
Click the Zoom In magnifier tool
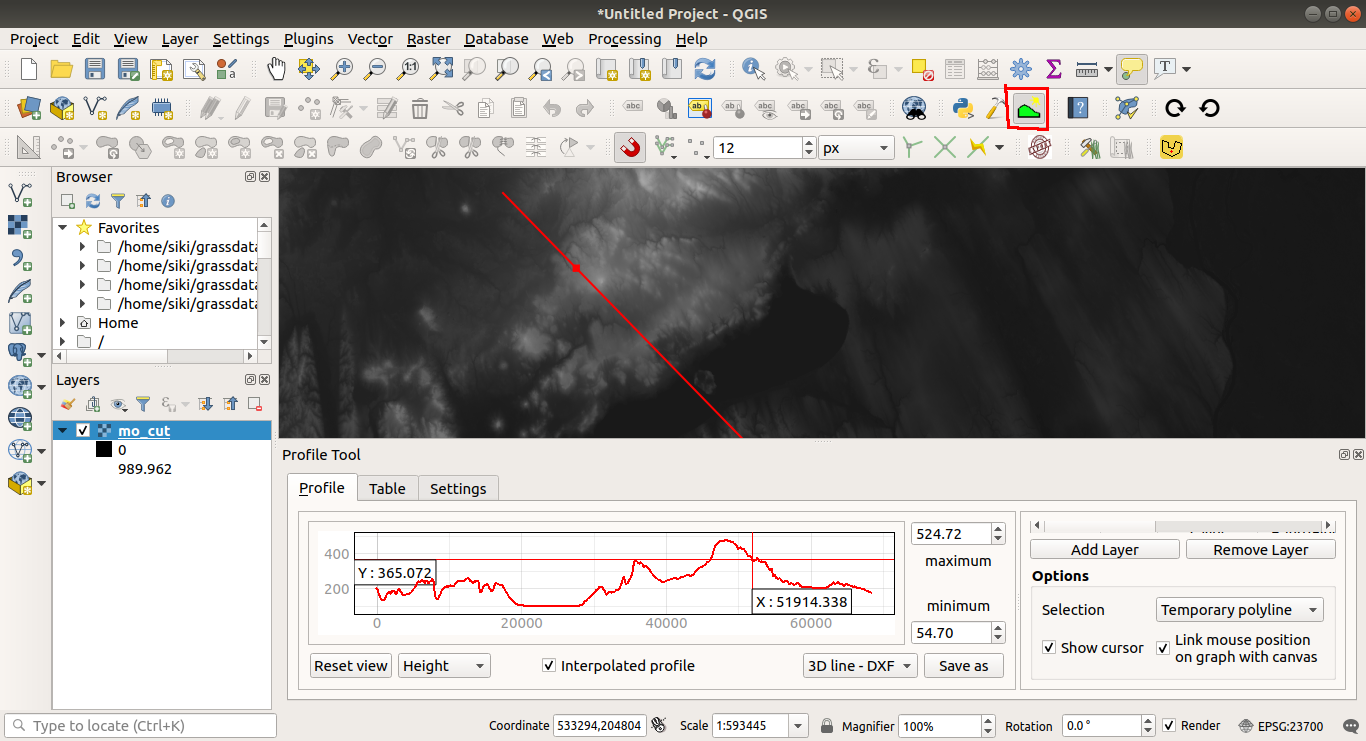tap(343, 69)
